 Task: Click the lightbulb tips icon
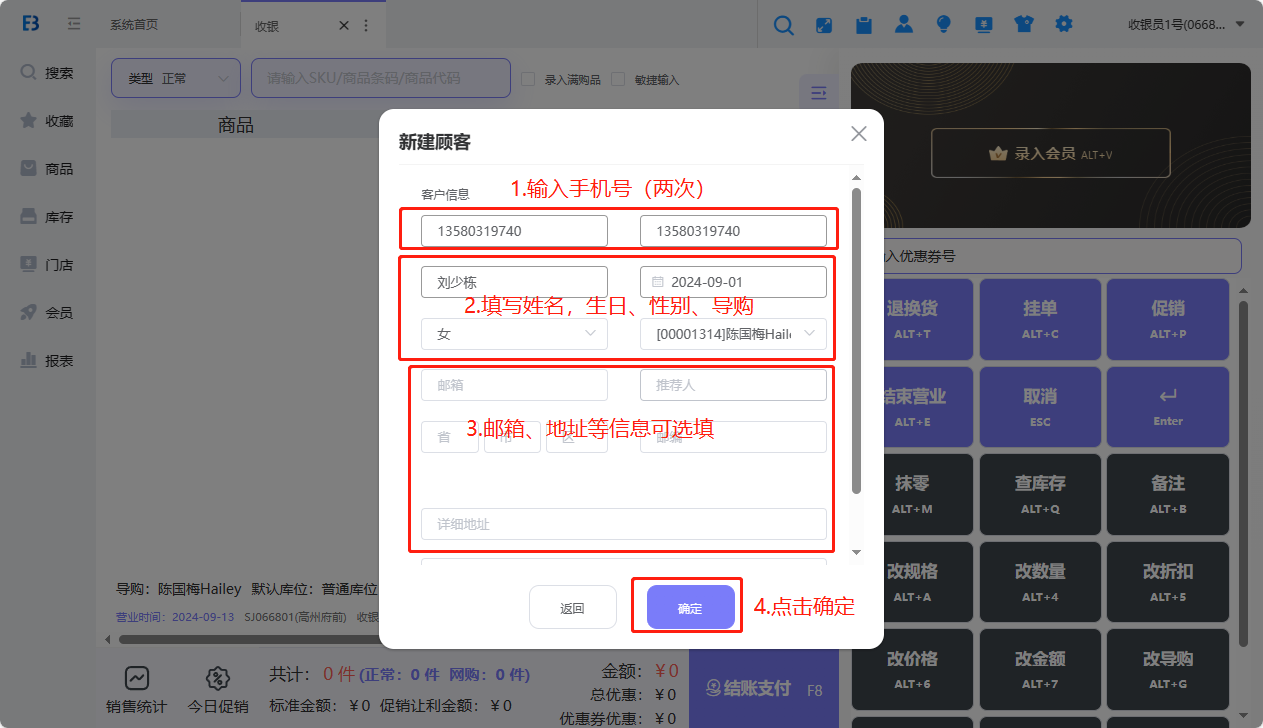tap(943, 25)
